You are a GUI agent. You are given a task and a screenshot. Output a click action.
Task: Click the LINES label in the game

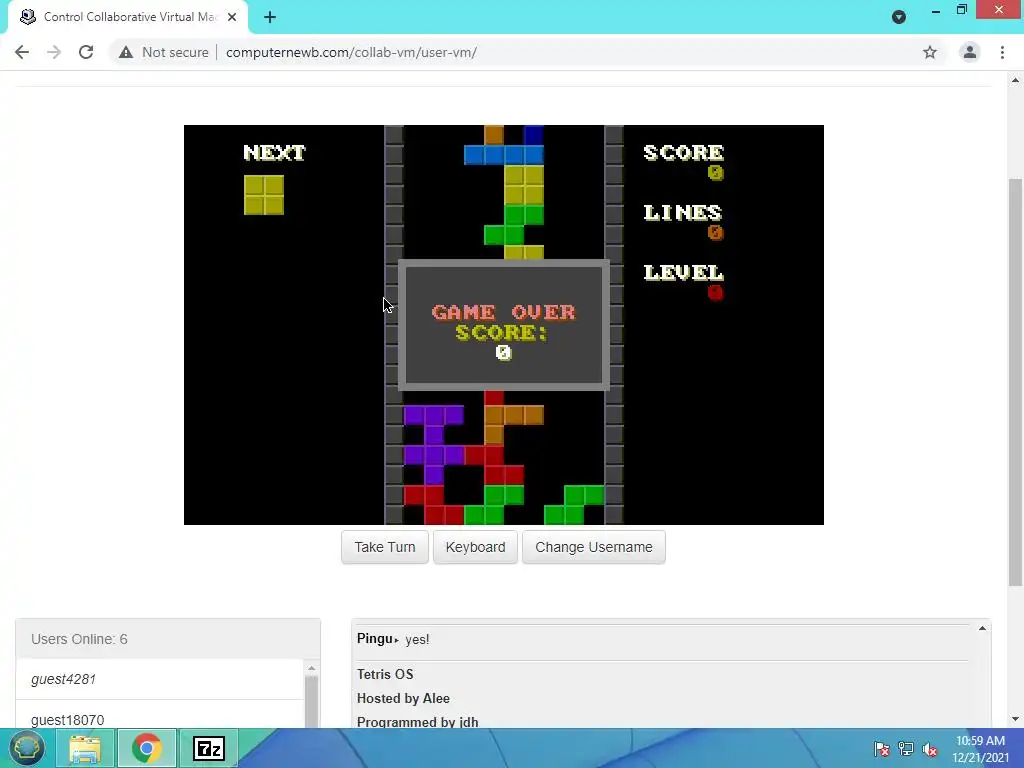click(682, 212)
